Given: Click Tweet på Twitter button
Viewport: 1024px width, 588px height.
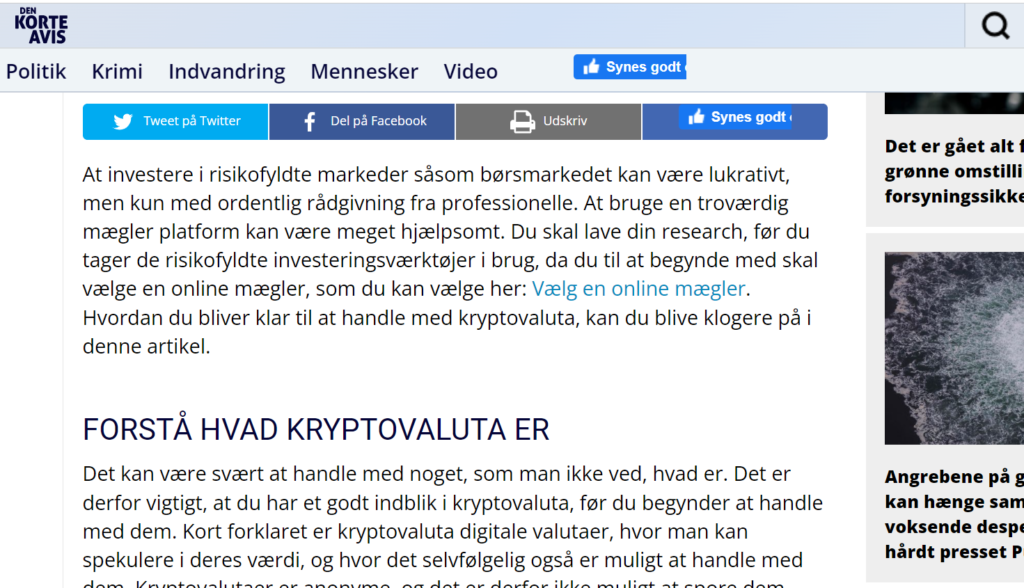Looking at the screenshot, I should 176,122.
